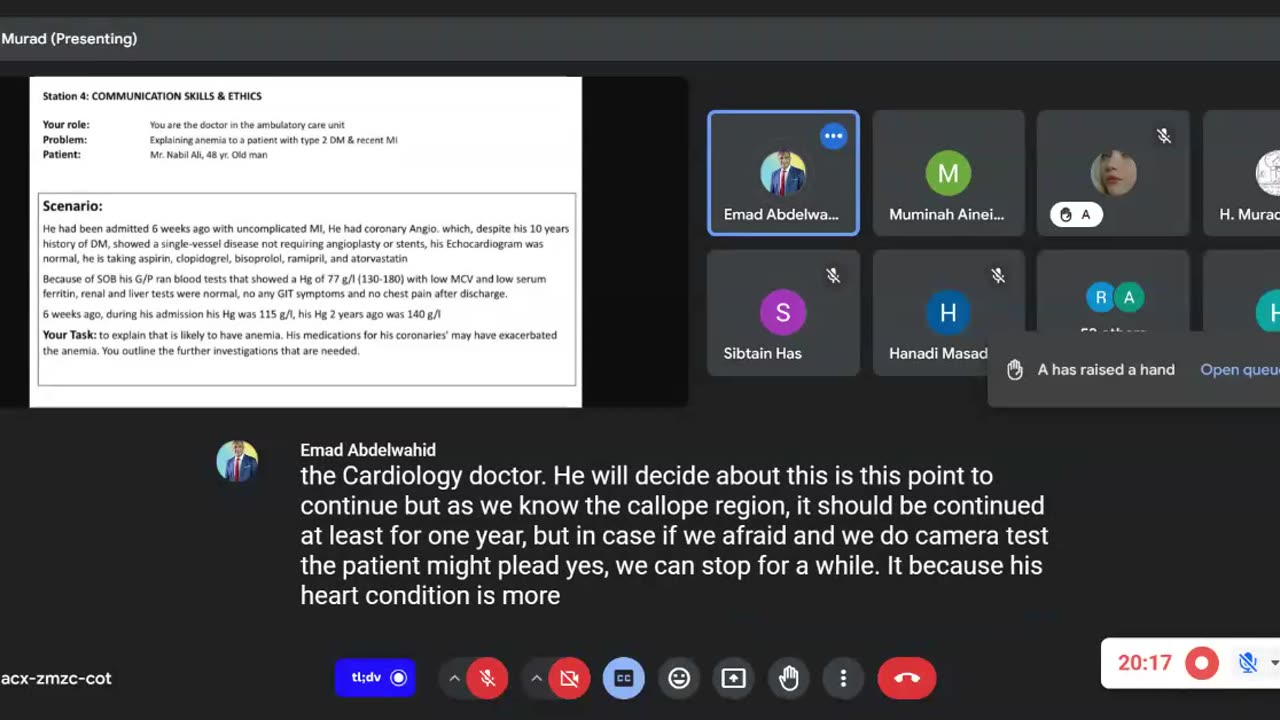Image resolution: width=1280 pixels, height=720 pixels.
Task: Select Hanadi Masad participant tile
Action: 948,313
